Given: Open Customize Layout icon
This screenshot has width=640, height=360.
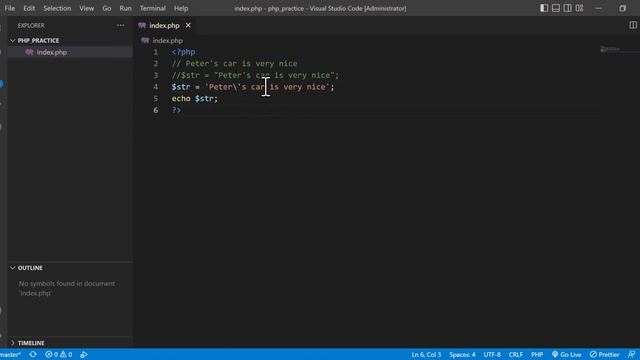Looking at the screenshot, I should tap(580, 8).
